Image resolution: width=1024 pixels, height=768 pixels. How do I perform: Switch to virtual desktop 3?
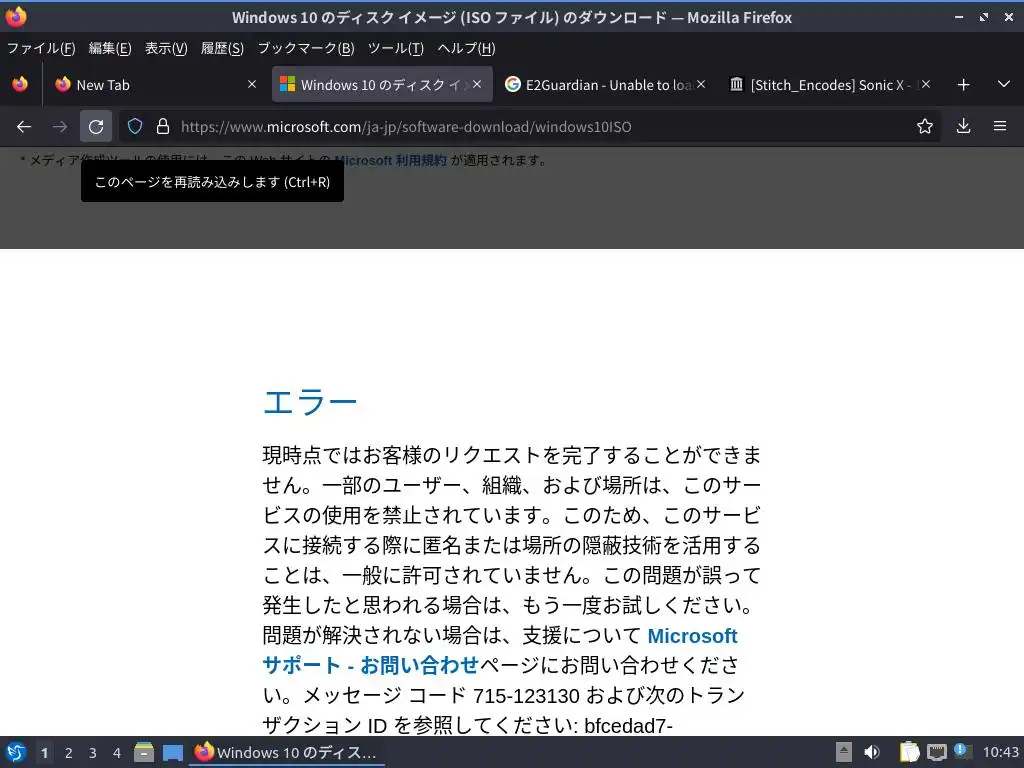(x=93, y=752)
